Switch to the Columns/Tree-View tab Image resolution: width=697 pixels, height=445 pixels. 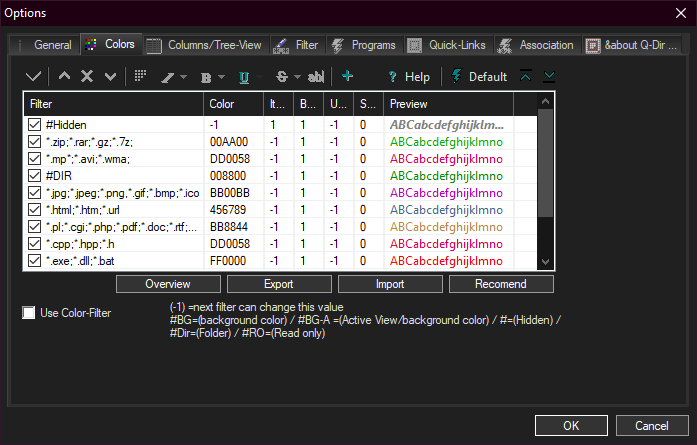tap(204, 45)
